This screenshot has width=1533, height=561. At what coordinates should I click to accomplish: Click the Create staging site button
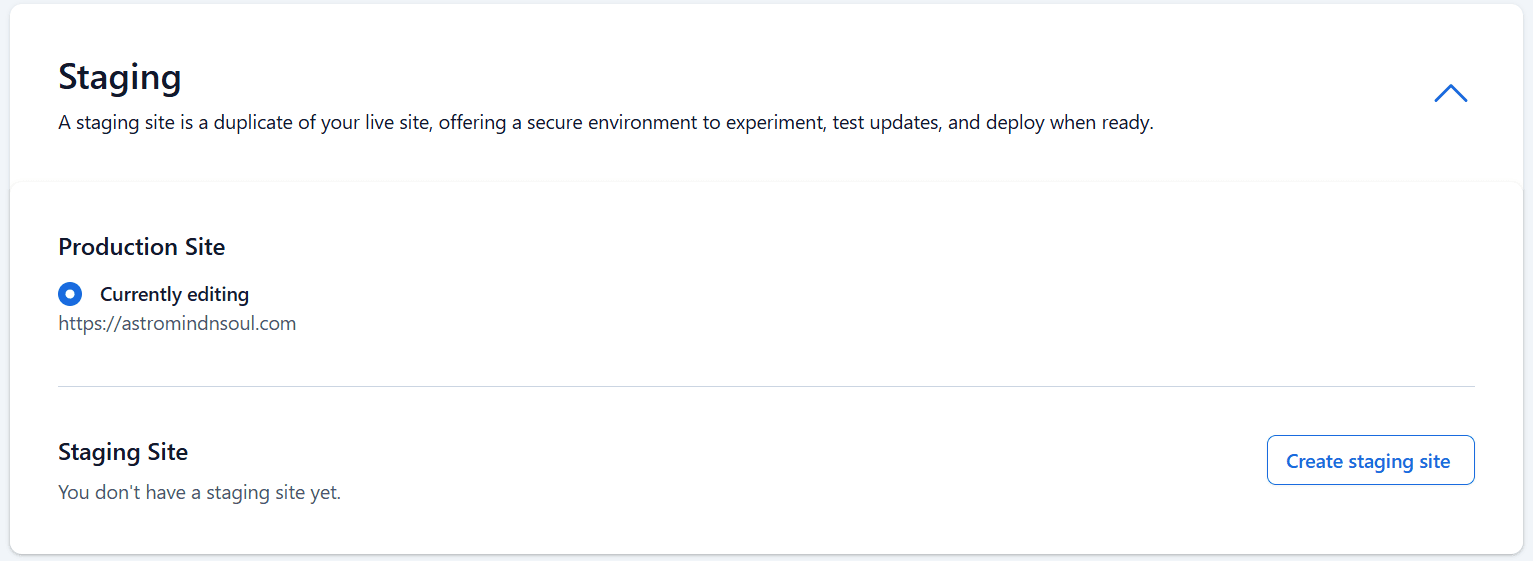coord(1370,460)
